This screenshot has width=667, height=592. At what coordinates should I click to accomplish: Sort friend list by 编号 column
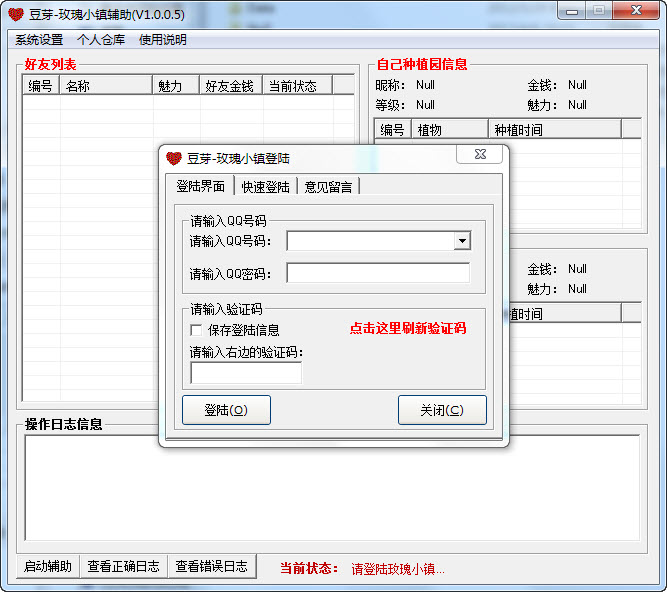(41, 85)
